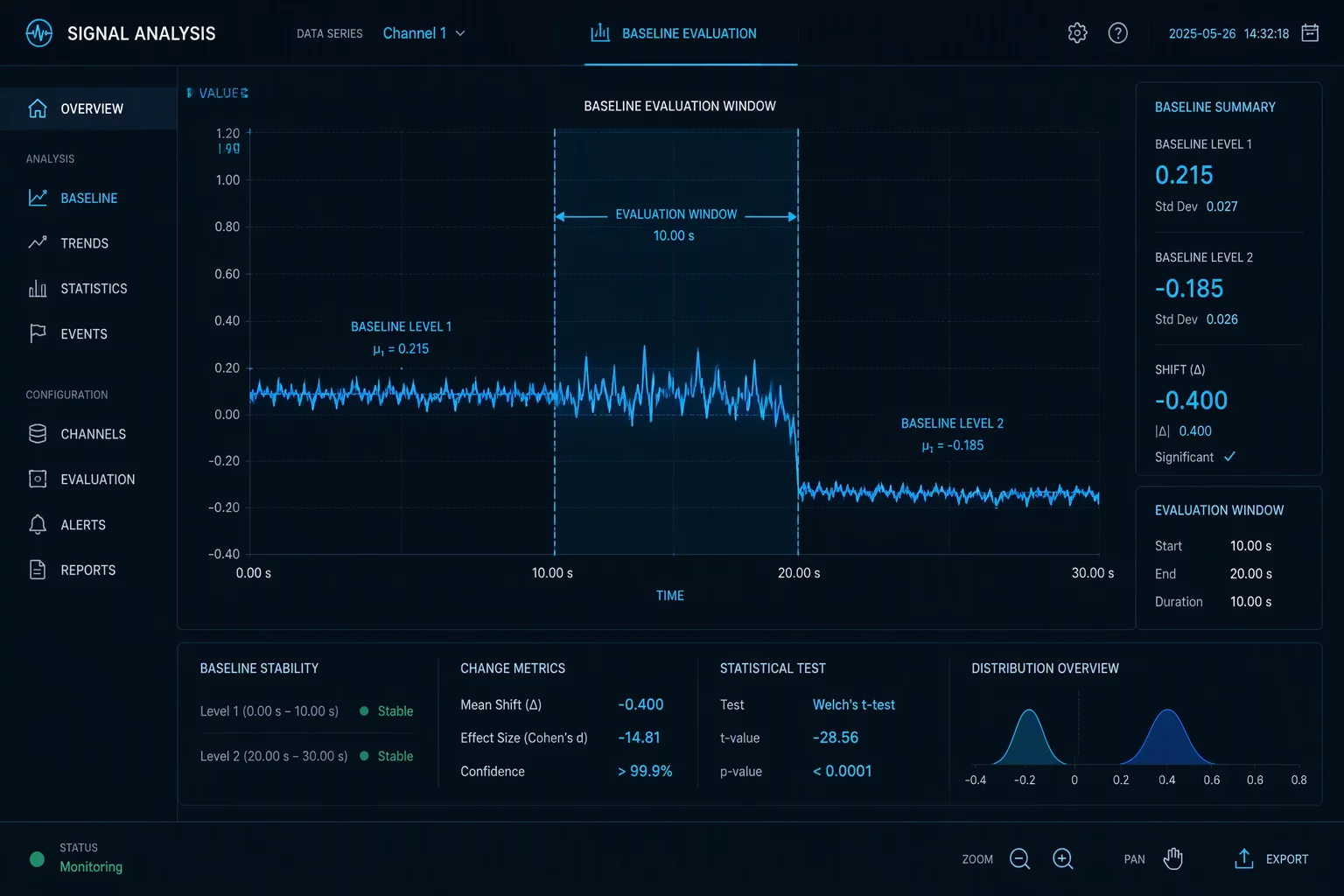Click the right distribution curve near 0.4
Viewport: 1344px width, 896px height.
[1167, 737]
